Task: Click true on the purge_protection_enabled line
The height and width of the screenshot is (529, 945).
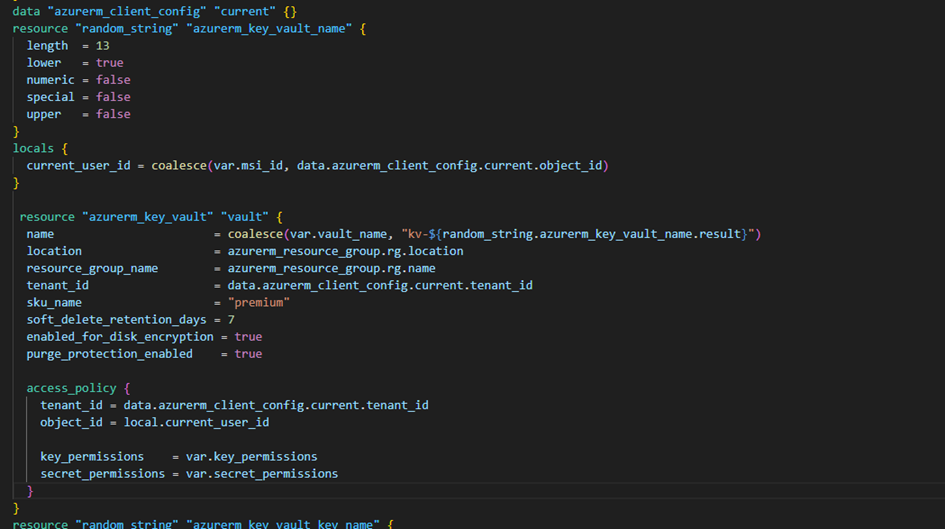Action: click(x=248, y=354)
